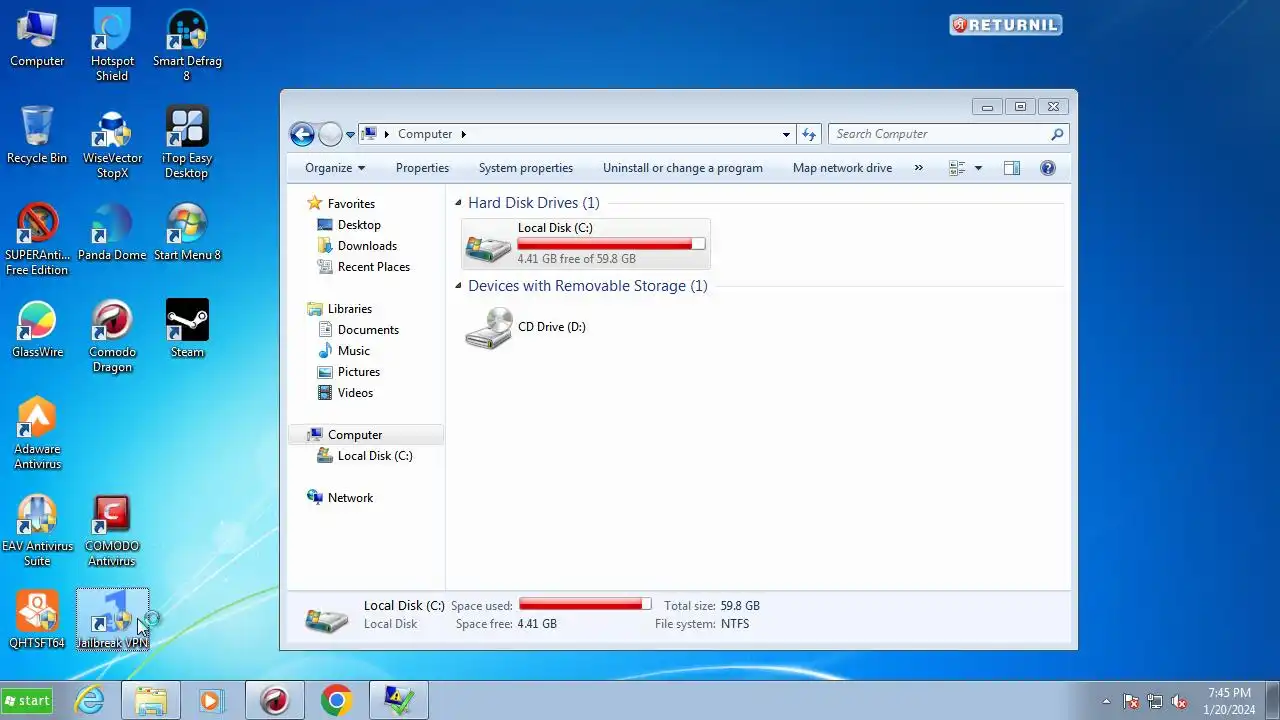Viewport: 1280px width, 720px height.
Task: Open Hotspot Shield desktop shortcut
Action: (112, 45)
